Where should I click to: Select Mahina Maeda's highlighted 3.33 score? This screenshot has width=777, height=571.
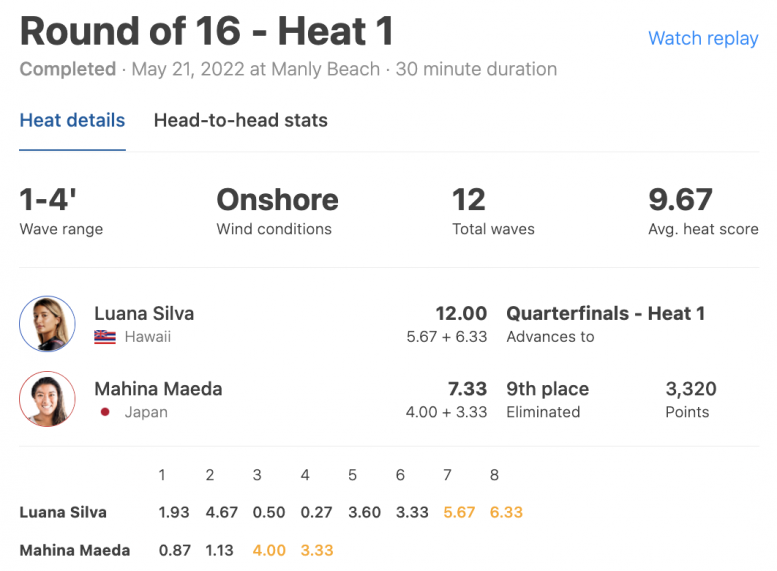click(317, 550)
